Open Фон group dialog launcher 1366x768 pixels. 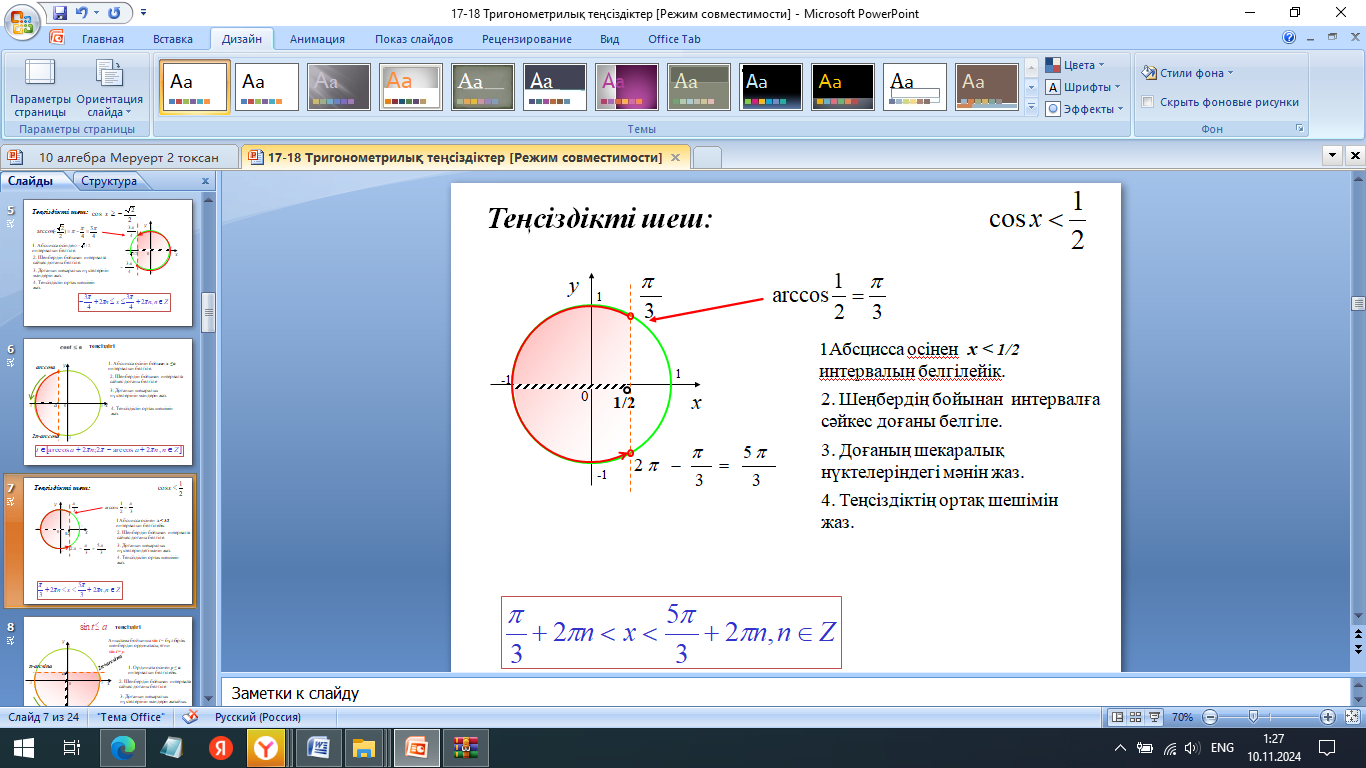pyautogui.click(x=1300, y=129)
